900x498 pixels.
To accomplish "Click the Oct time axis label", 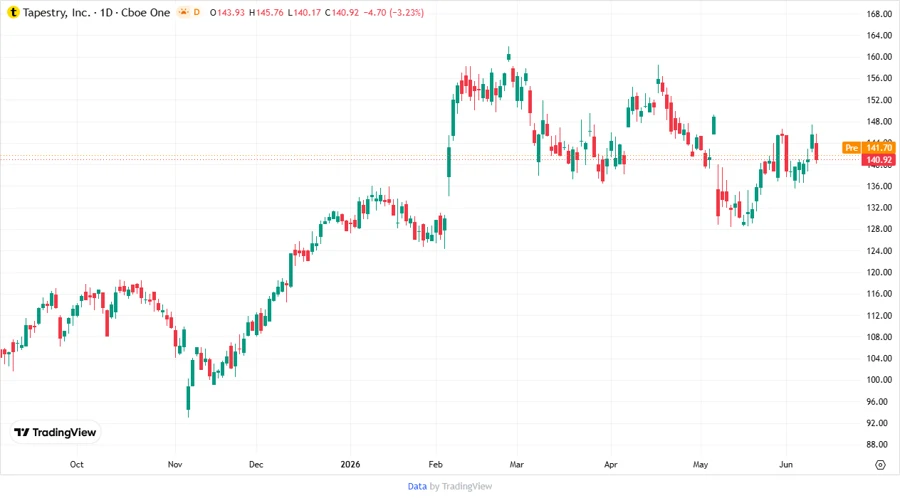I will [x=76, y=465].
